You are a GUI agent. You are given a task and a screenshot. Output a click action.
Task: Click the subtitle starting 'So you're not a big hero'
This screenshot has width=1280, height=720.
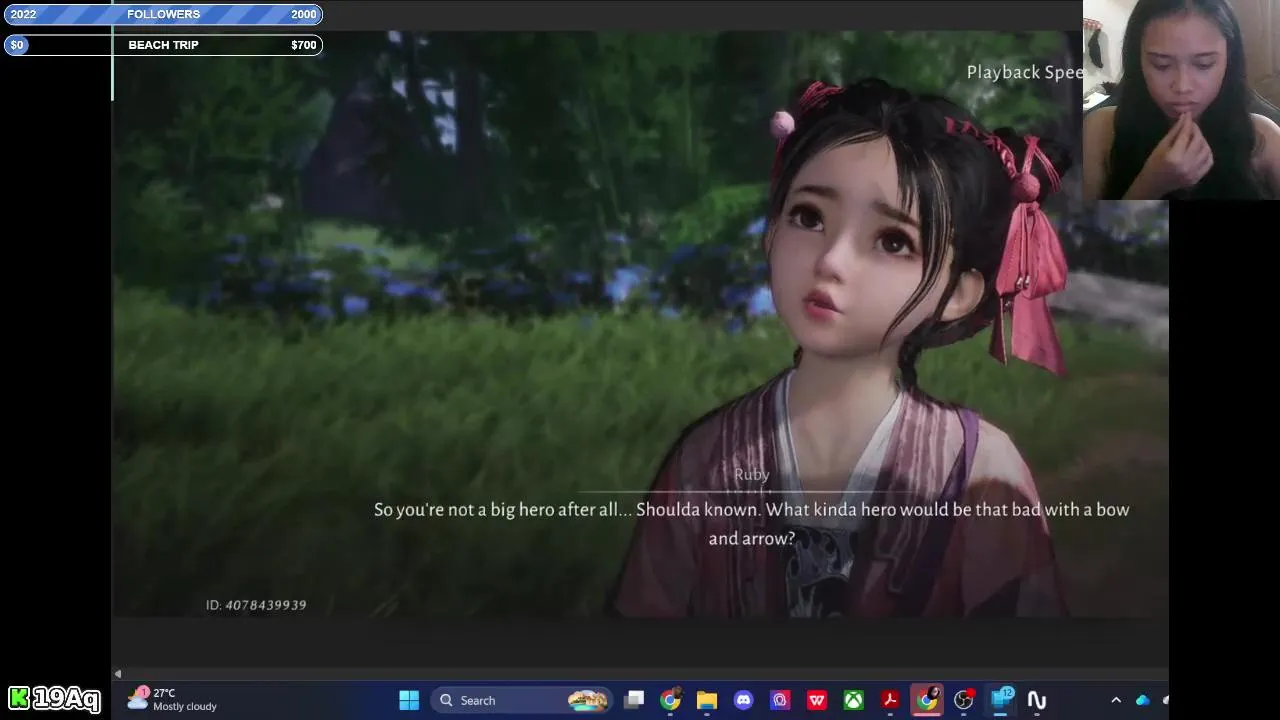[751, 524]
